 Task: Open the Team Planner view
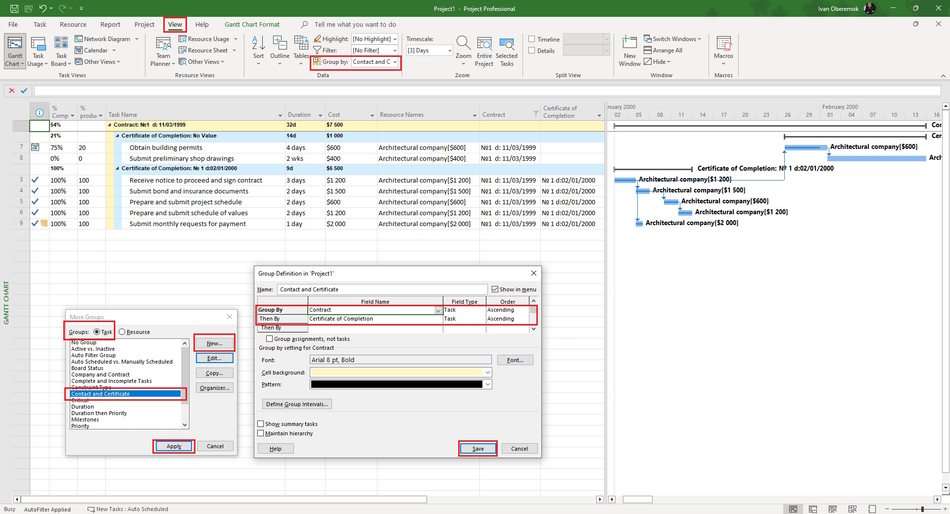tap(162, 51)
